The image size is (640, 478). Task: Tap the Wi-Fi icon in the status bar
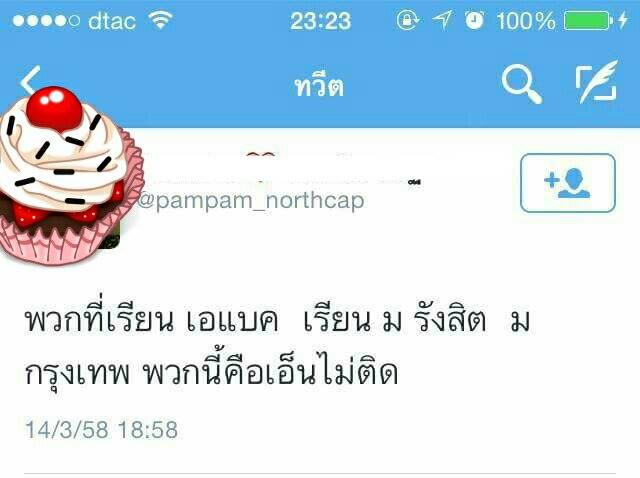160,20
